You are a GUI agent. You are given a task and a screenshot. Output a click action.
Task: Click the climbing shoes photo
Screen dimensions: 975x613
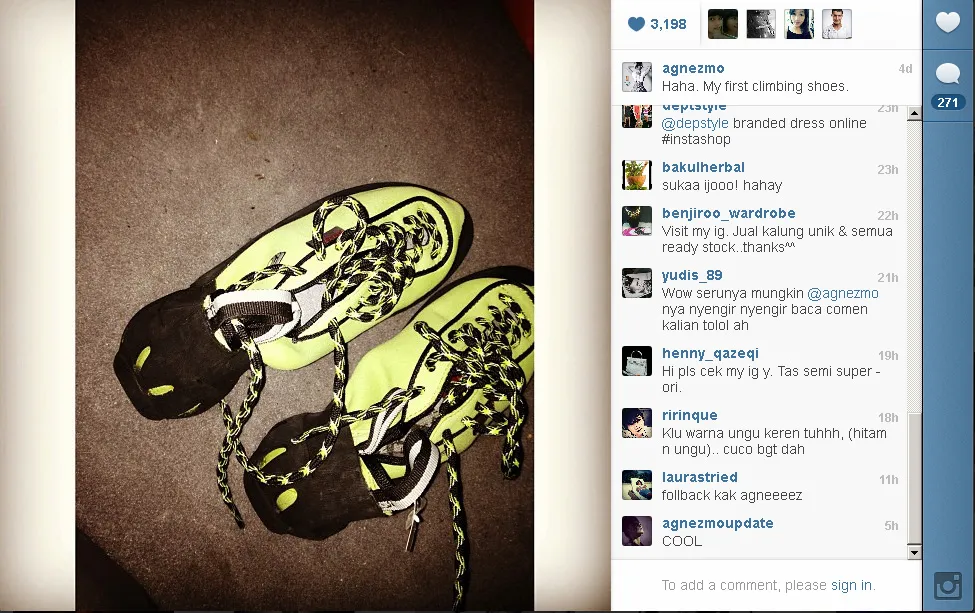pos(305,305)
